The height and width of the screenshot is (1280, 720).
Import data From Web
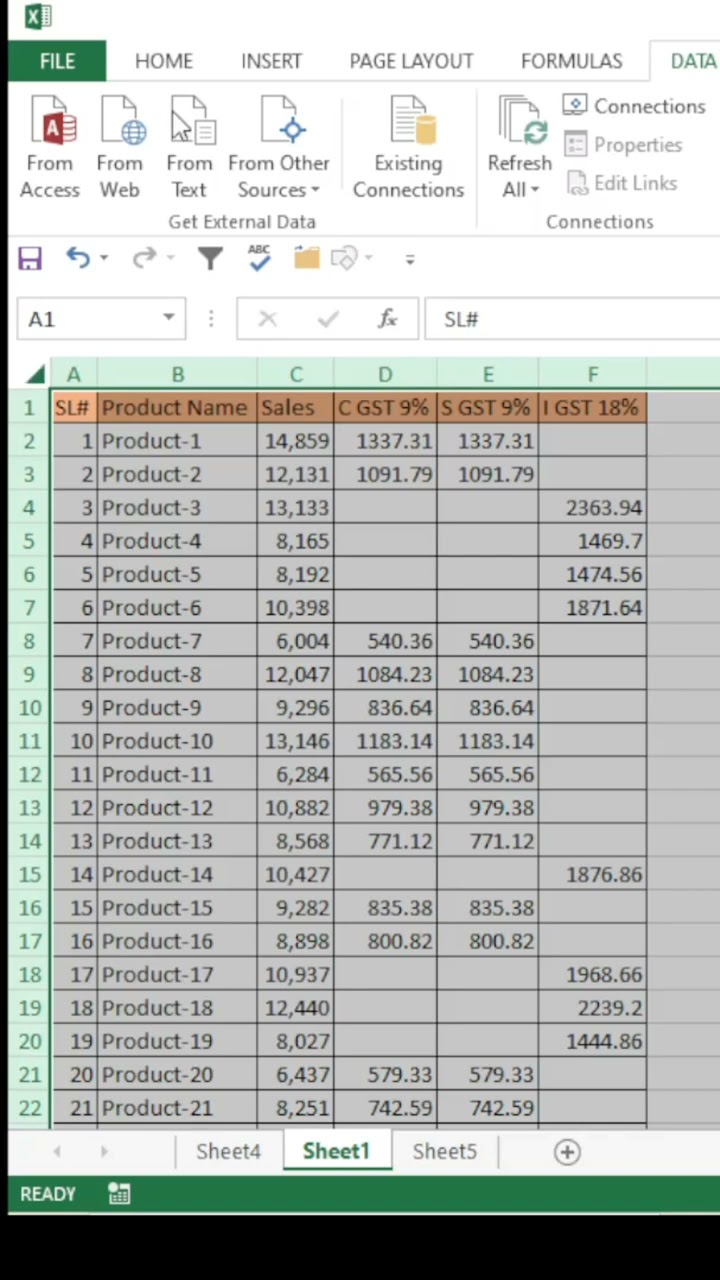pyautogui.click(x=120, y=147)
